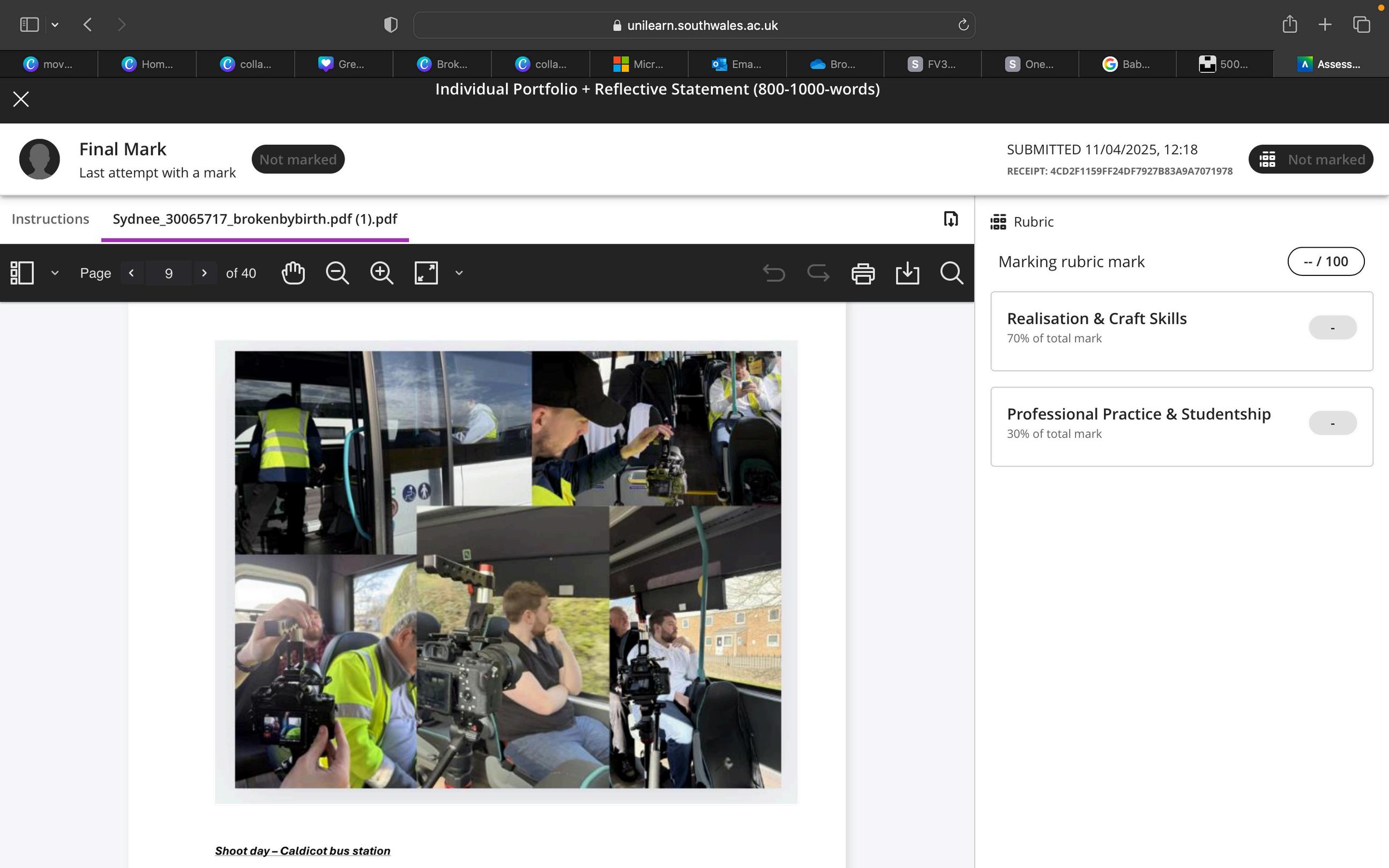Toggle fit-to-page fullscreen icon
1389x868 pixels.
point(426,273)
